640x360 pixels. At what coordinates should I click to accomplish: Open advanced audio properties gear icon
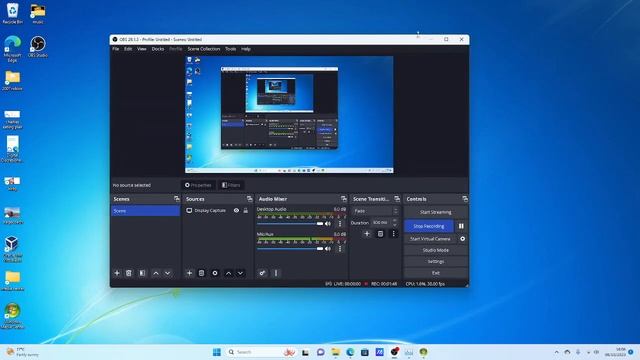(x=262, y=273)
